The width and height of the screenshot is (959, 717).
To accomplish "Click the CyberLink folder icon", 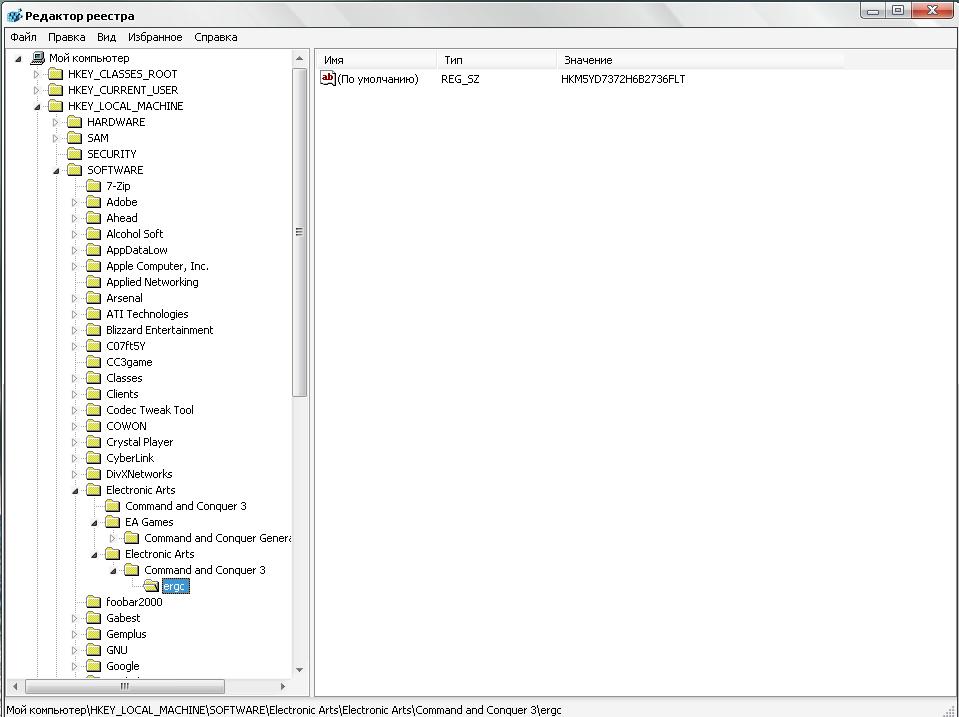I will coord(94,458).
